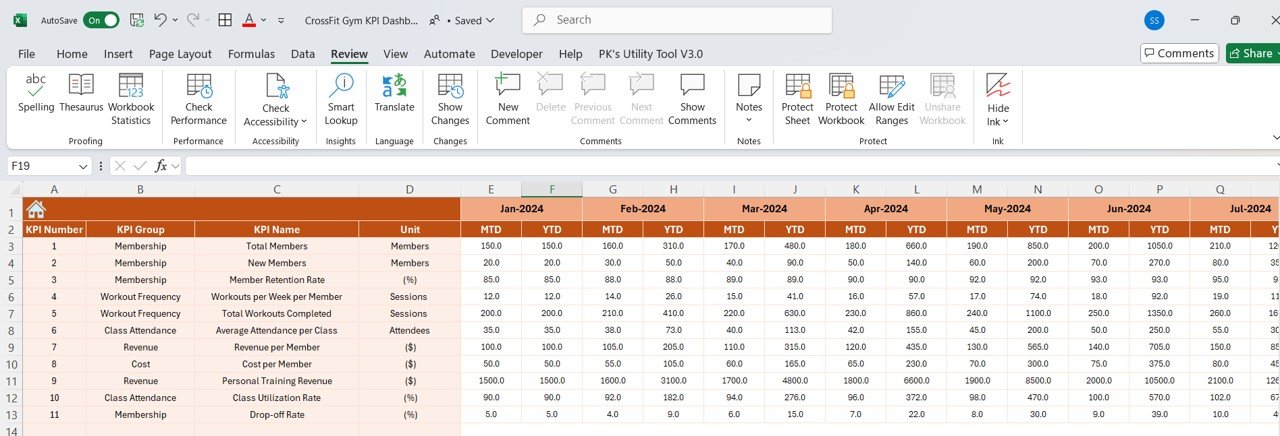
Task: Switch to the Data tab
Action: 303,54
